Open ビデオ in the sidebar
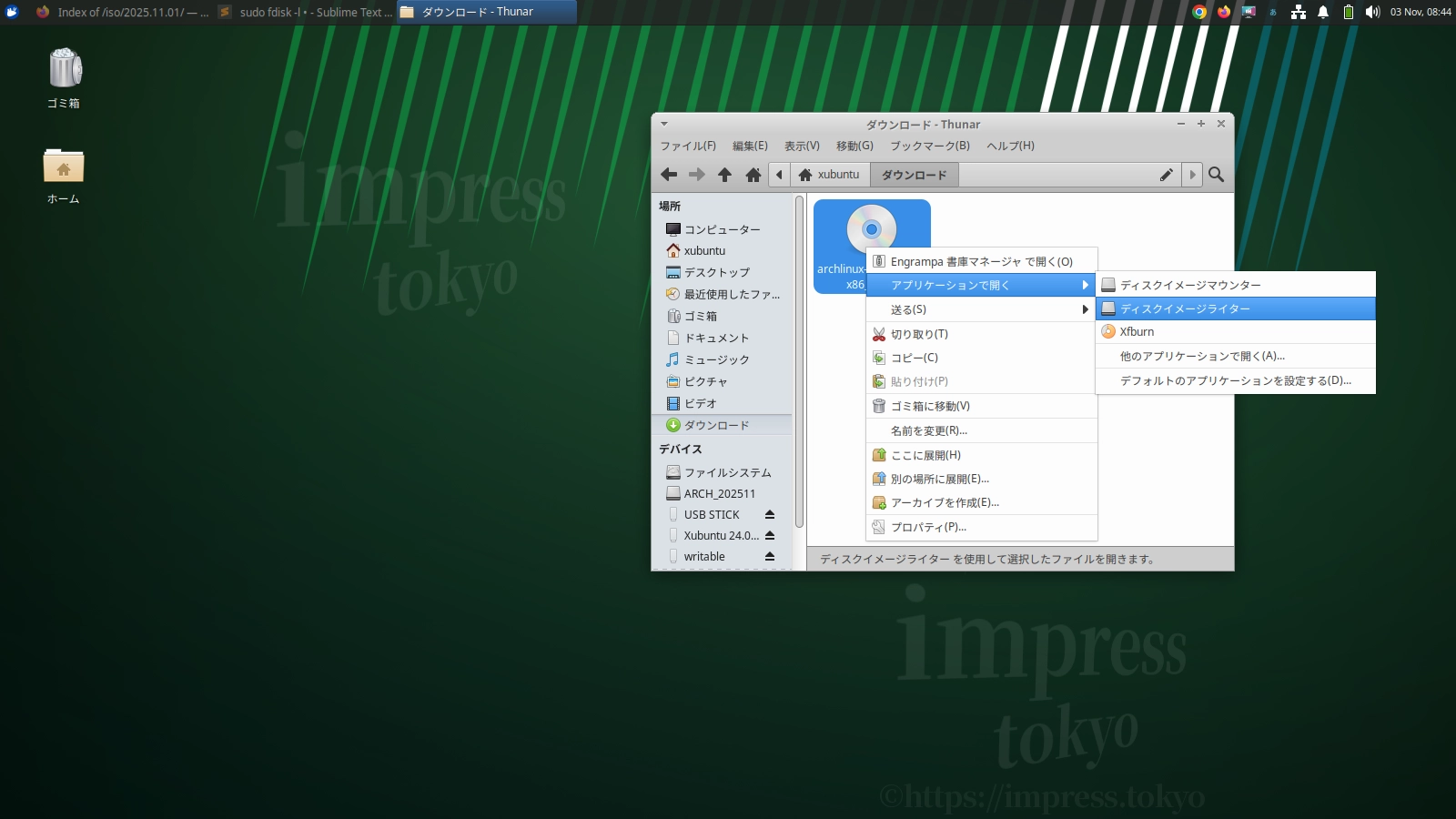 723,404
